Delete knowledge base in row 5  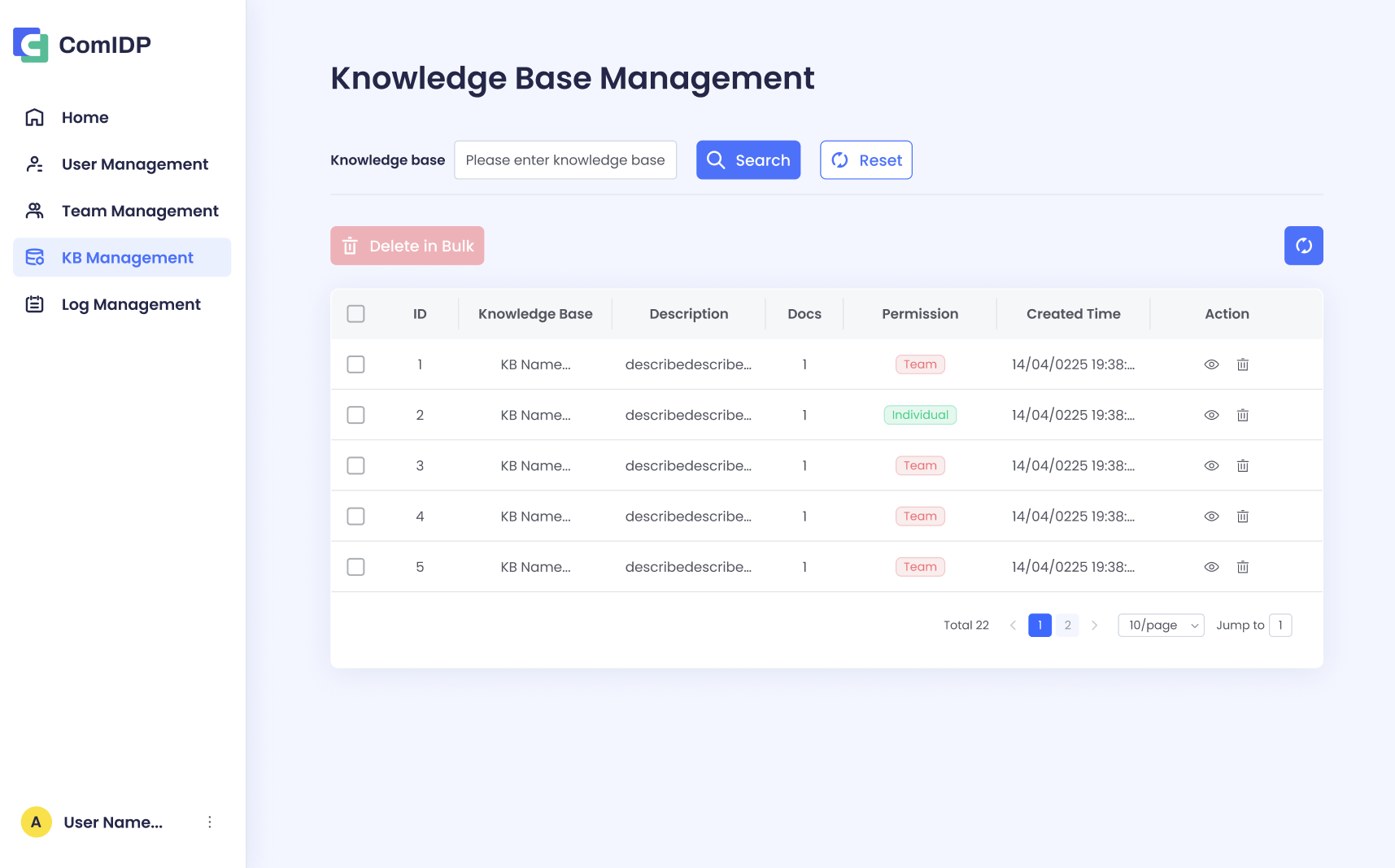pyautogui.click(x=1242, y=567)
